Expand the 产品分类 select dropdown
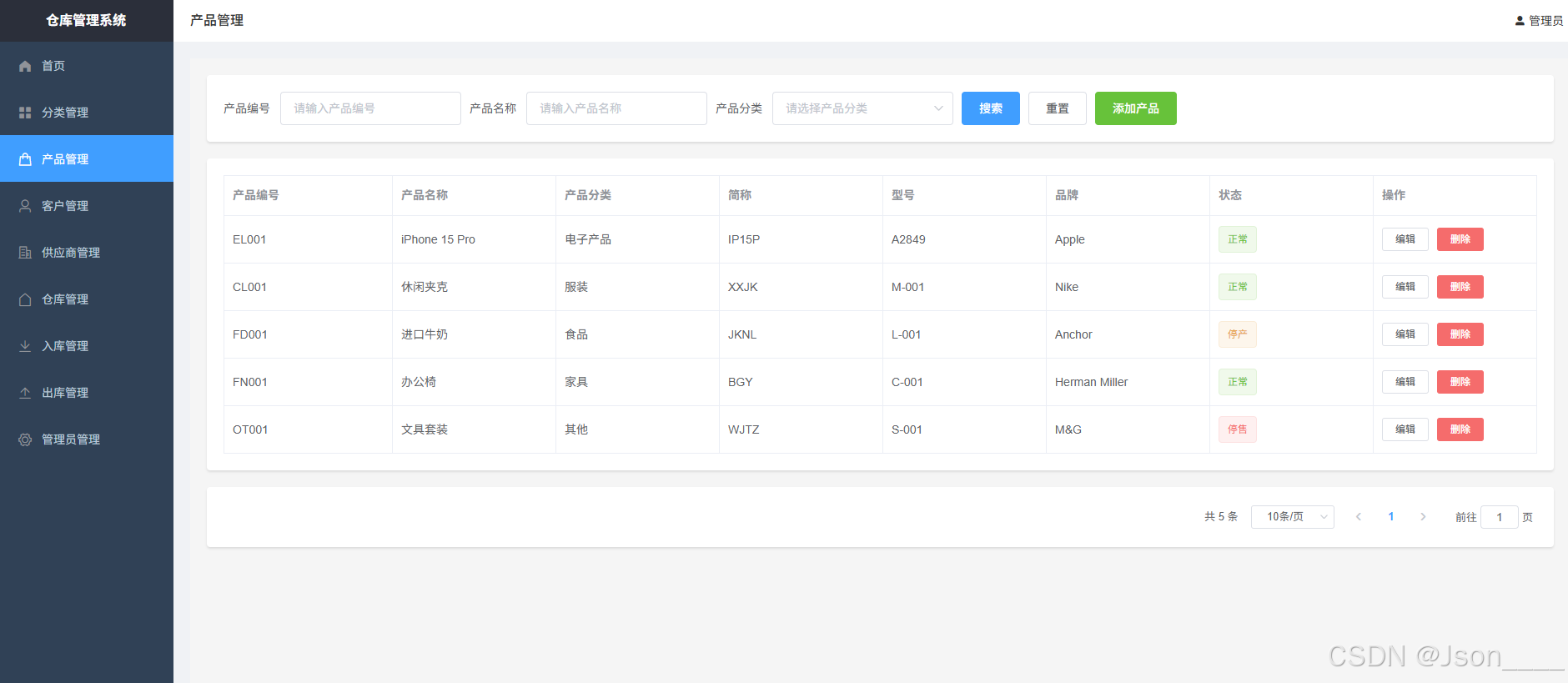This screenshot has width=1568, height=683. pos(862,108)
